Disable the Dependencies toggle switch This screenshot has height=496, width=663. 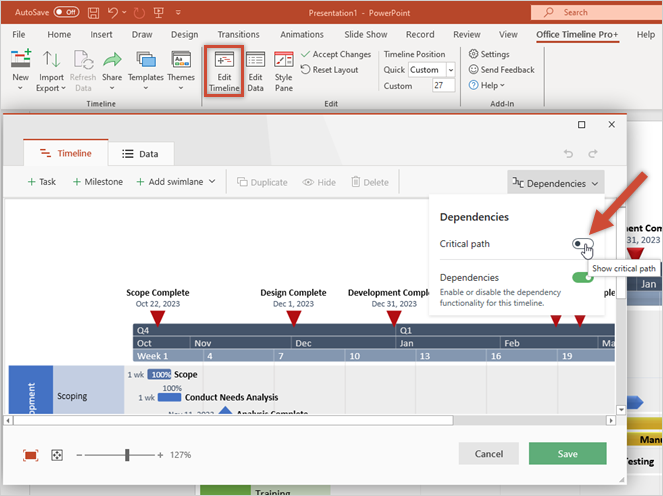(582, 277)
